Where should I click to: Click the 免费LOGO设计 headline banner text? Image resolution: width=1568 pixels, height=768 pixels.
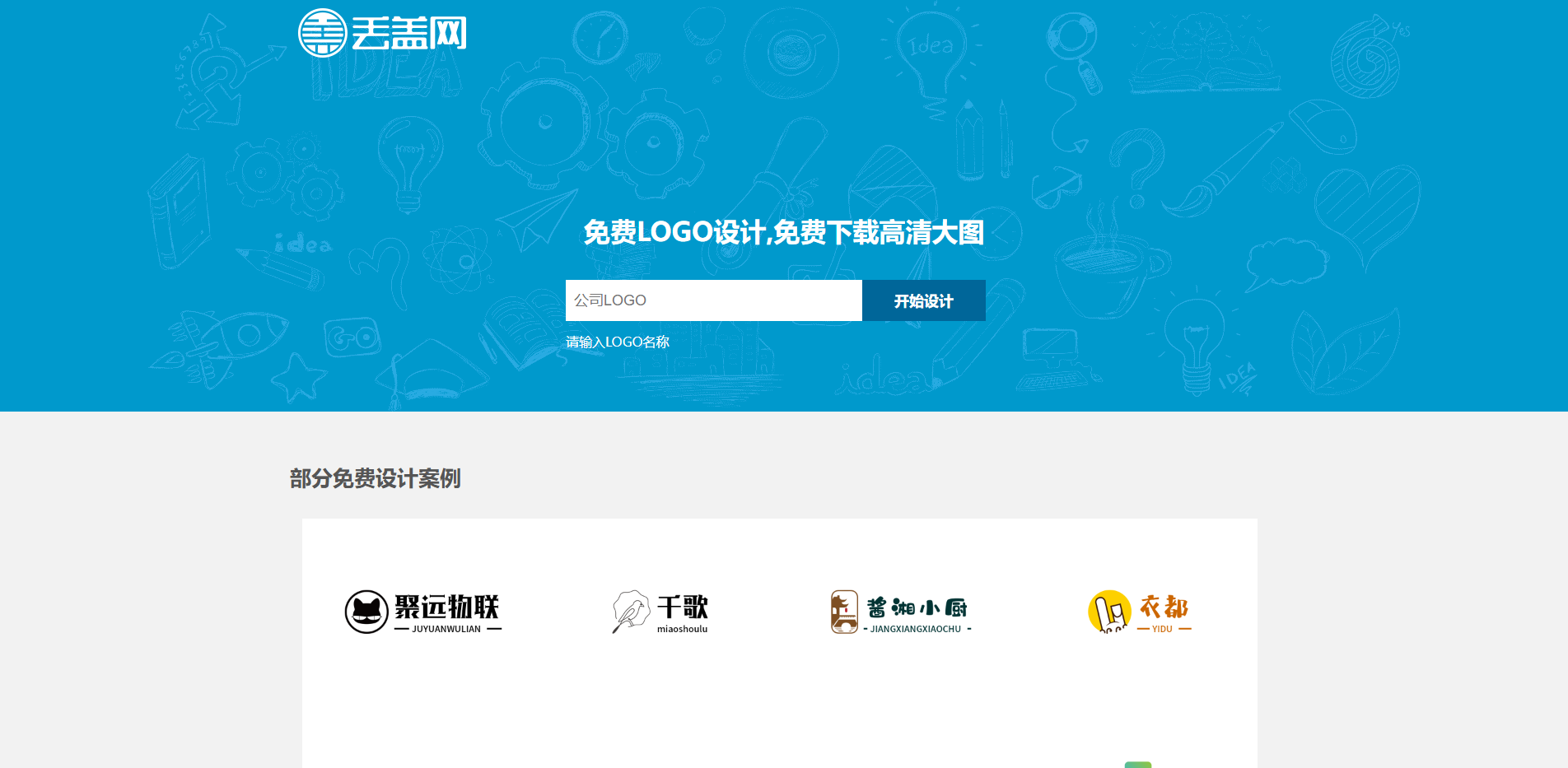(x=783, y=233)
